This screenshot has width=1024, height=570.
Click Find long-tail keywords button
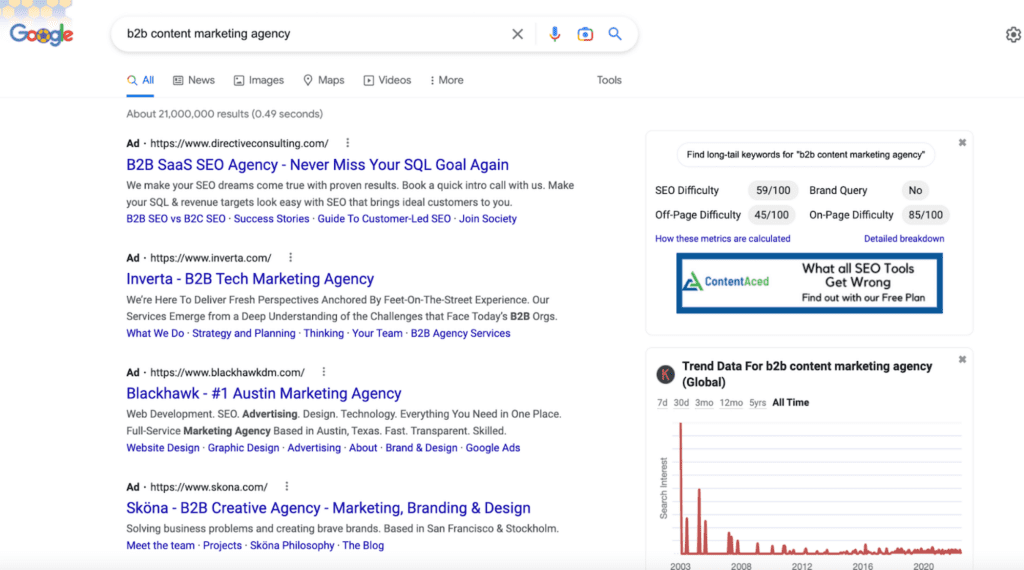point(806,155)
